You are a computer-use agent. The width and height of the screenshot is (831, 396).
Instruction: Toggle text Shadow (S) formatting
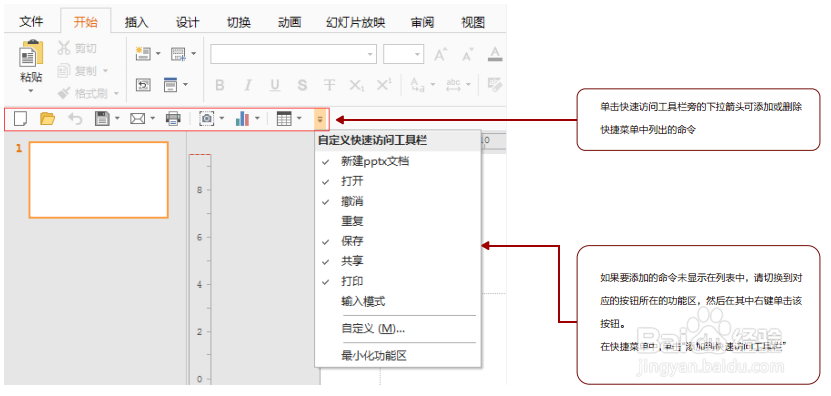coord(302,85)
